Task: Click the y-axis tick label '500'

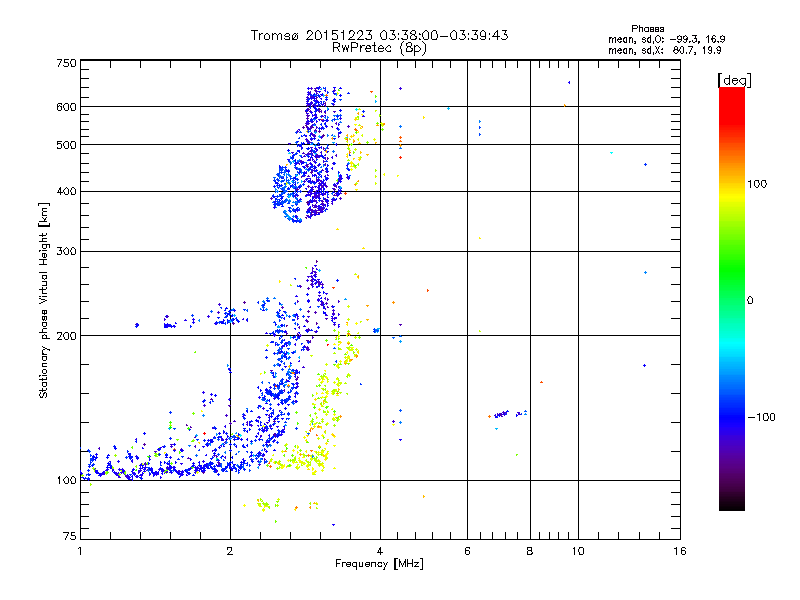Action: (x=67, y=145)
